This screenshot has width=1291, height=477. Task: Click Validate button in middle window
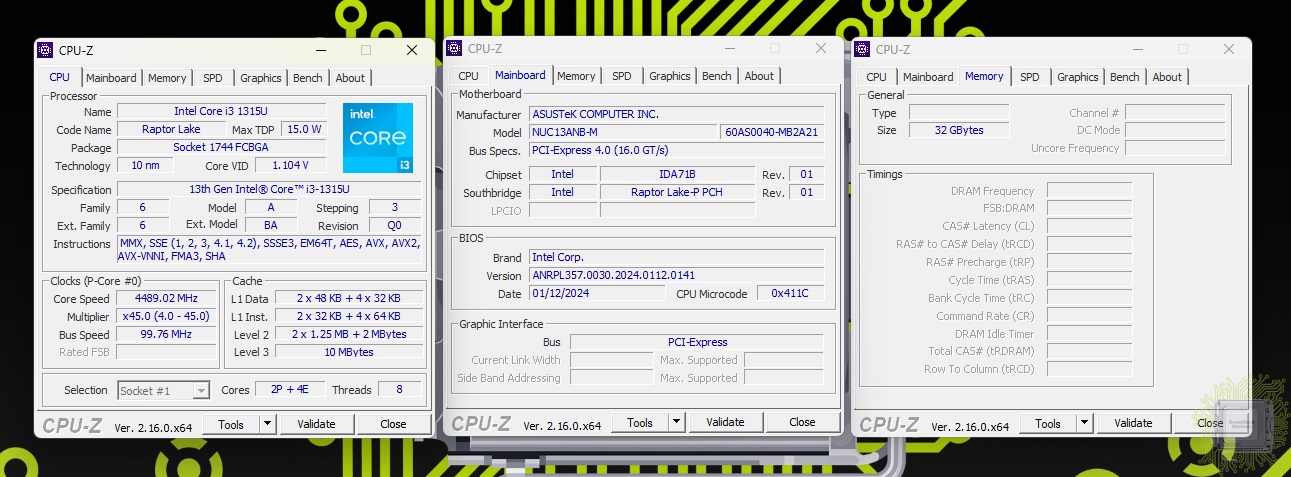pos(725,422)
